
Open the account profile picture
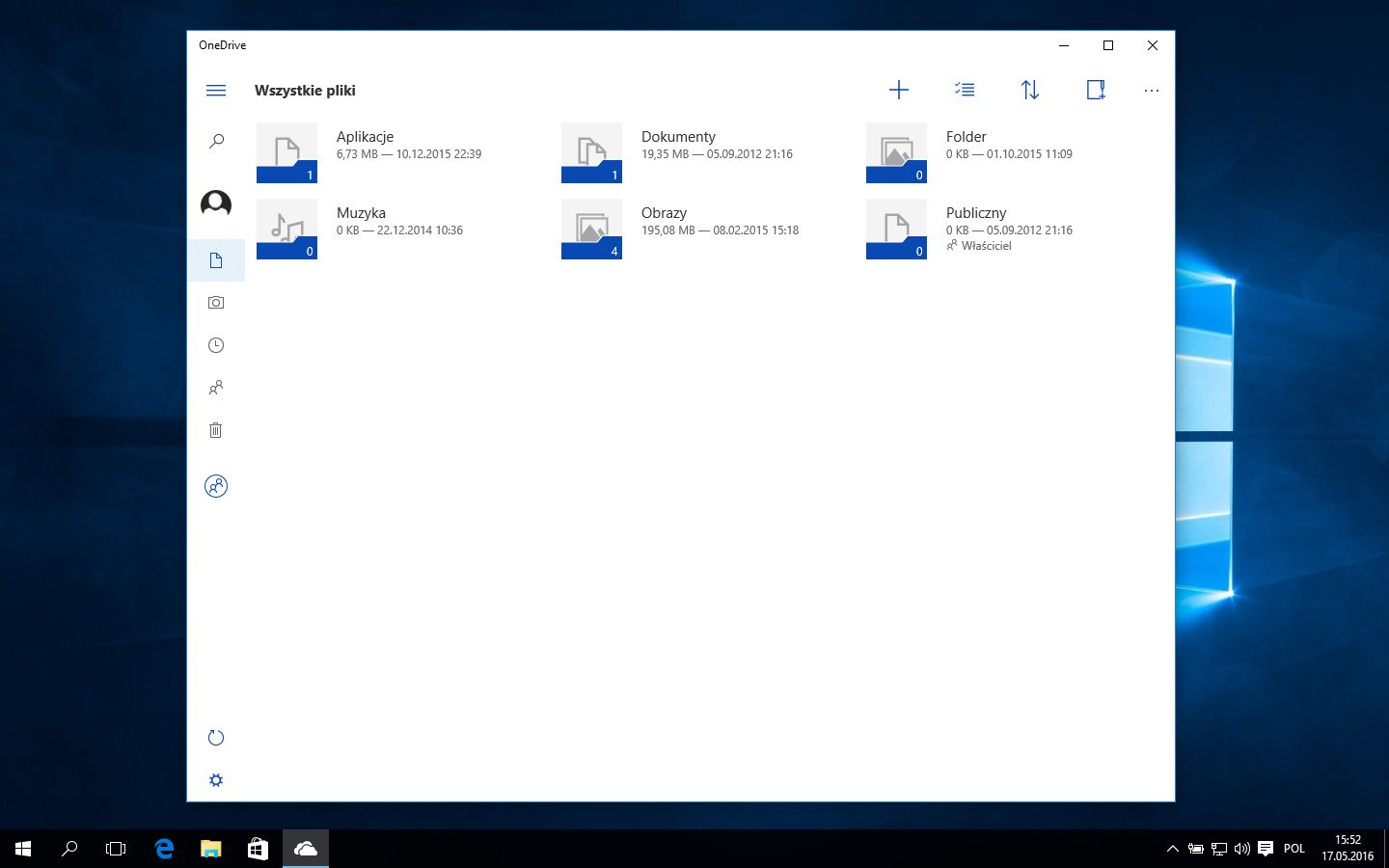(x=216, y=203)
